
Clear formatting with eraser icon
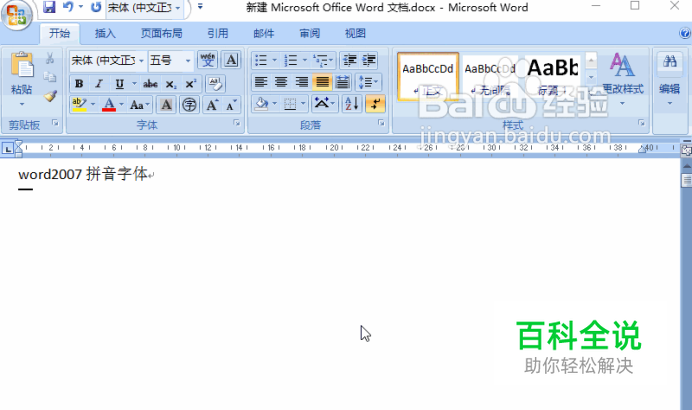tap(215, 83)
